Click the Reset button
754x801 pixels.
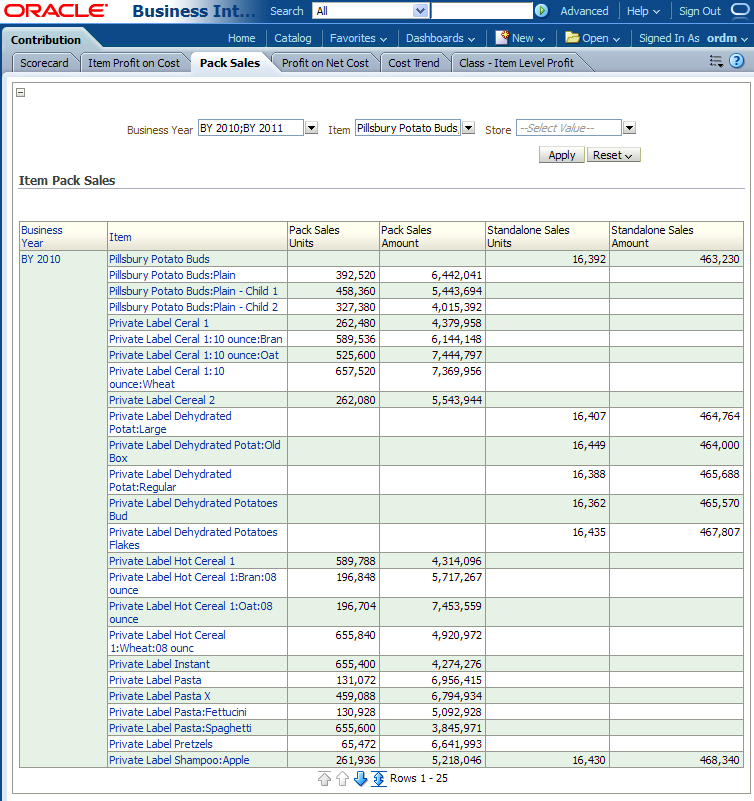click(x=613, y=155)
